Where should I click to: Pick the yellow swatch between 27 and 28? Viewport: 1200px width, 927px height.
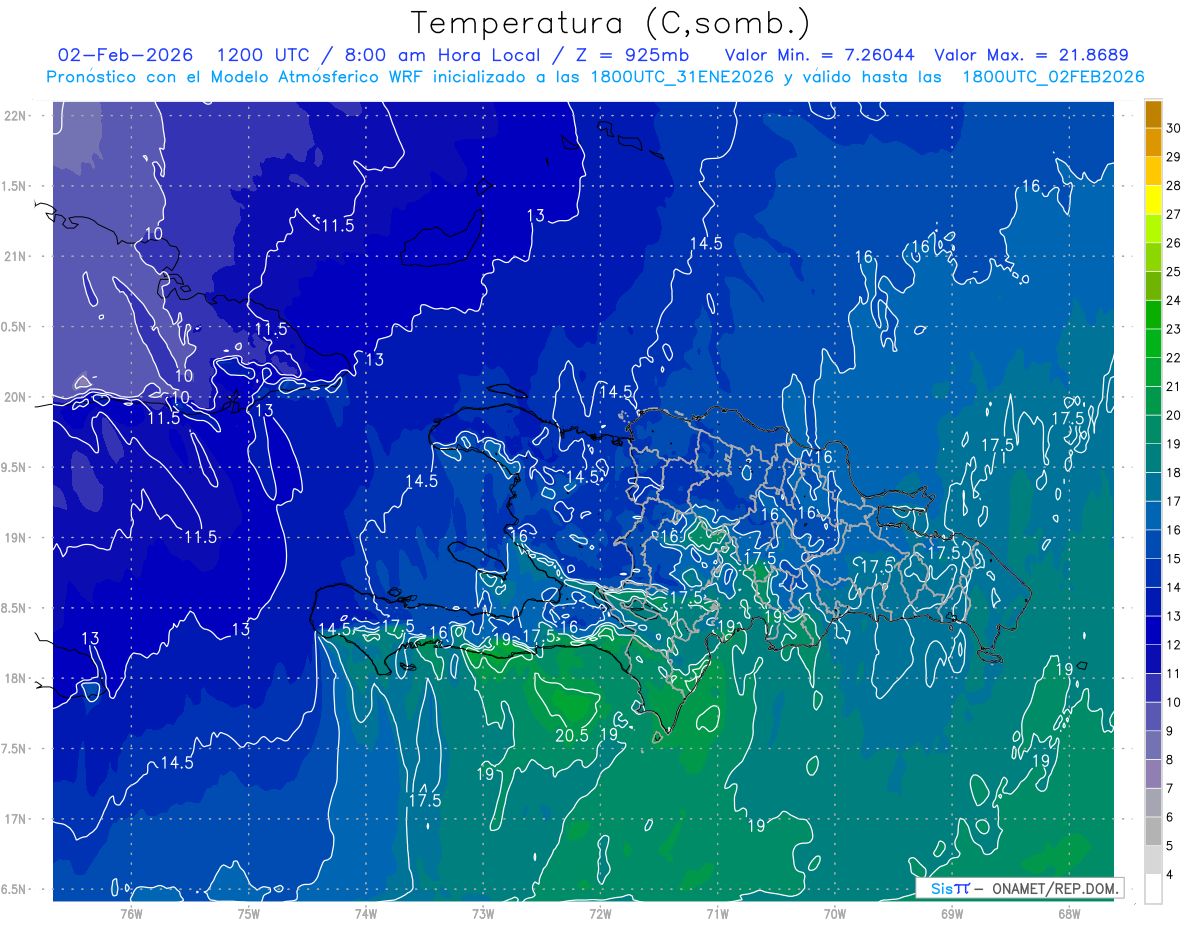pyautogui.click(x=1153, y=200)
